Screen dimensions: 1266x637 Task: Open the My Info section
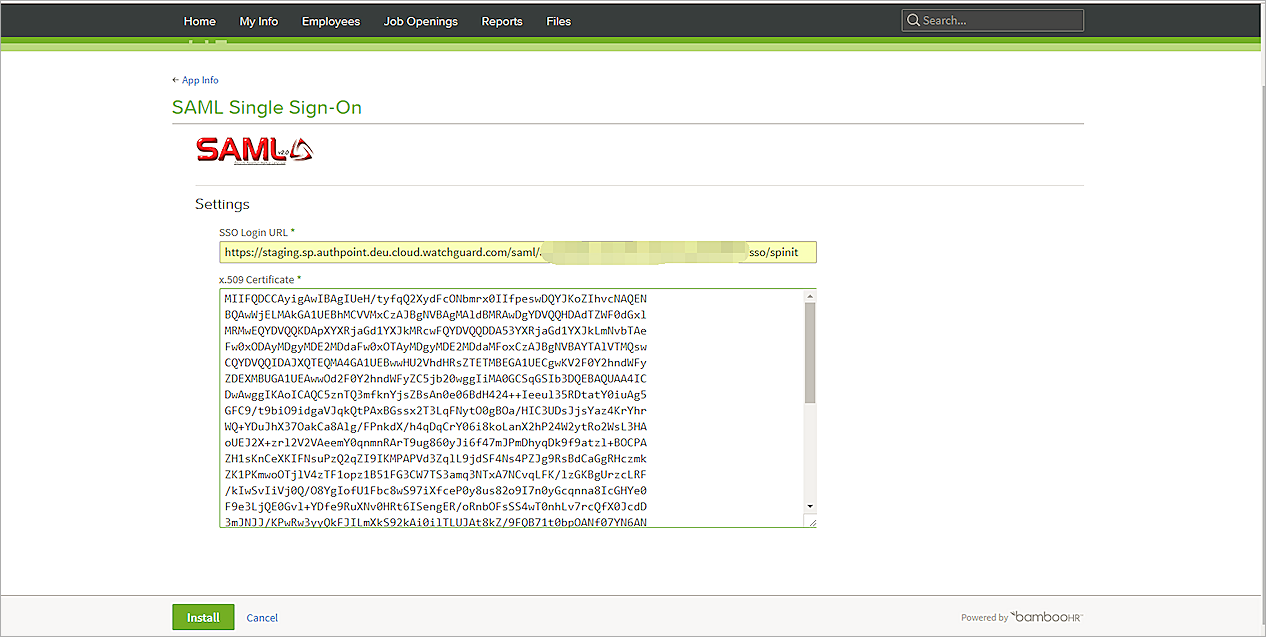259,21
